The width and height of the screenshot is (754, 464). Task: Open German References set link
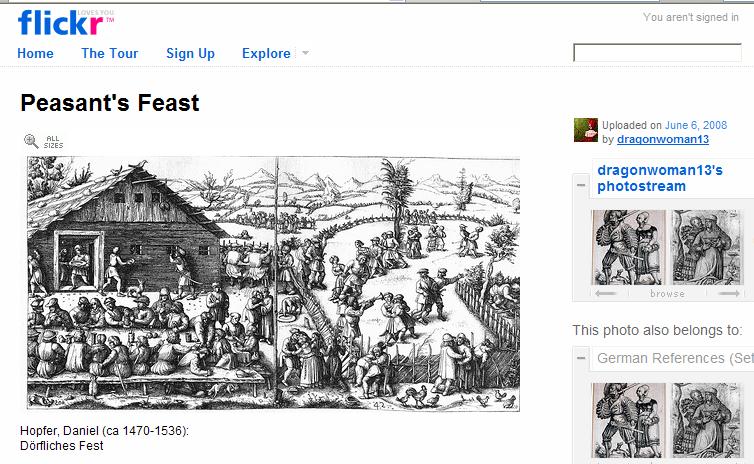coord(675,358)
